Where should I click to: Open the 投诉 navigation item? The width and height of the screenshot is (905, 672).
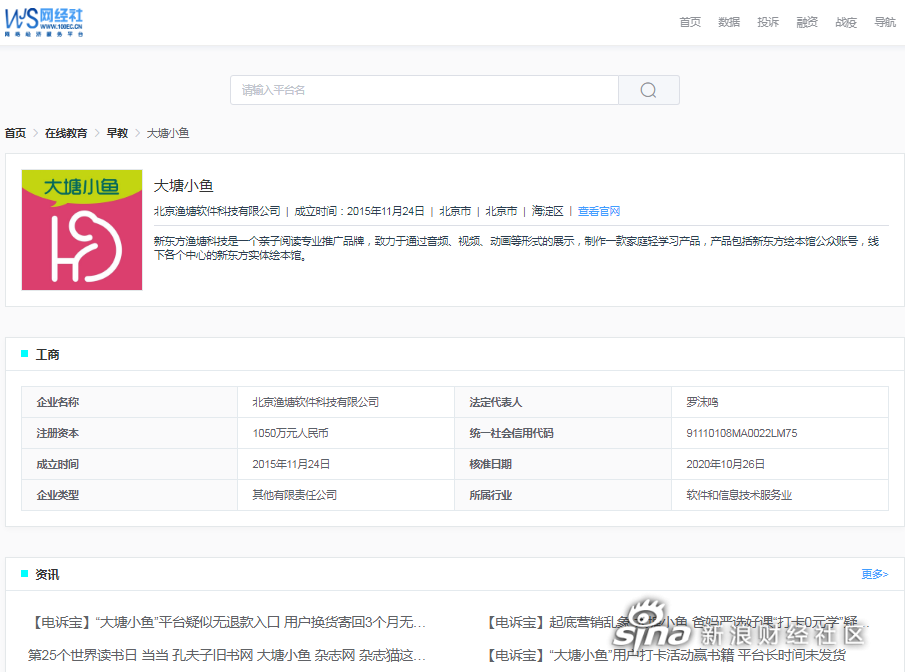(x=768, y=22)
